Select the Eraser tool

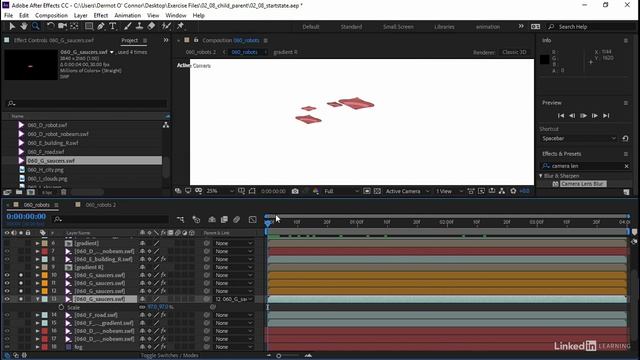pos(151,26)
